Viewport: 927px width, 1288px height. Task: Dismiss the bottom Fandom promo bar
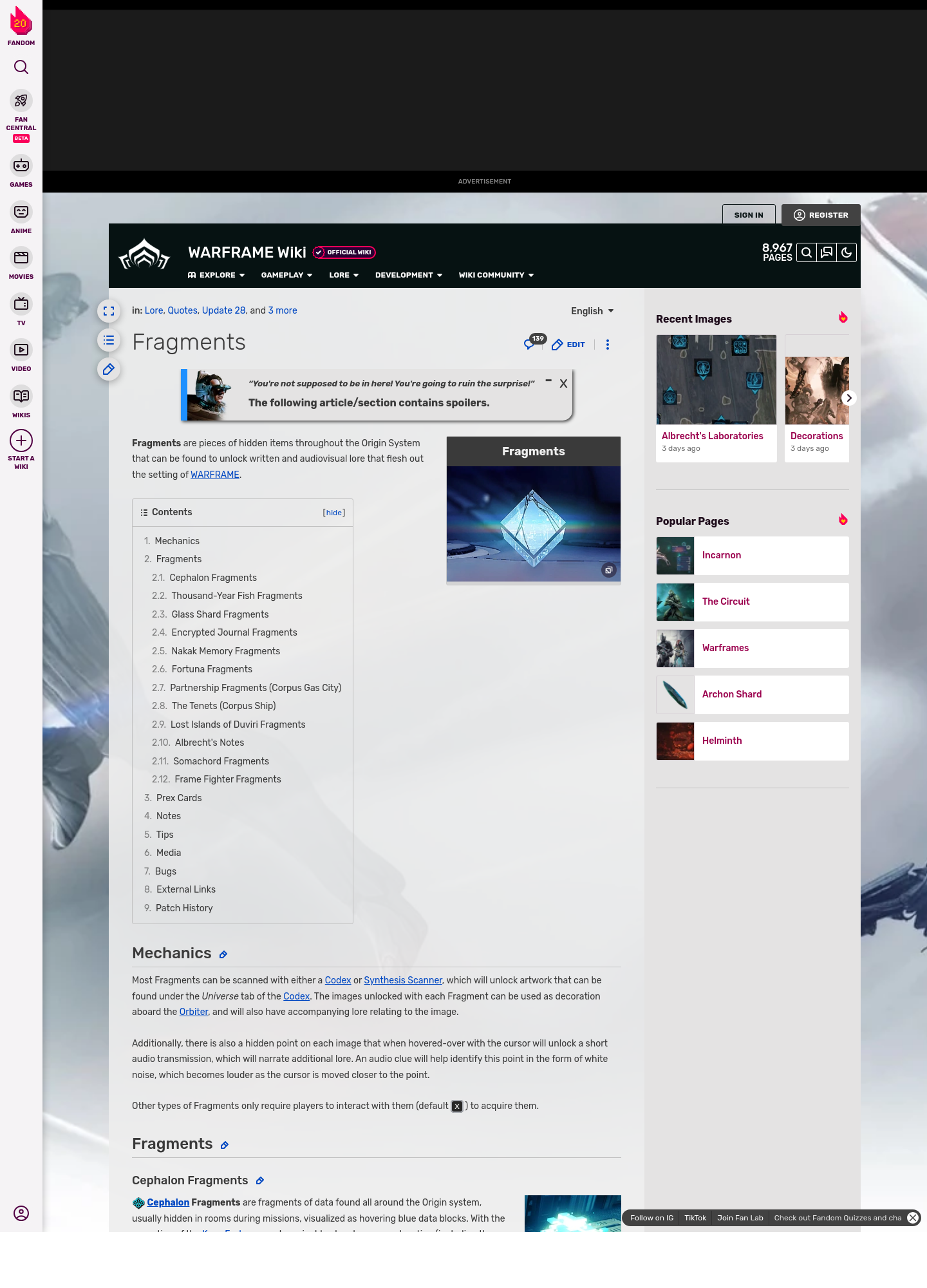tap(913, 1218)
